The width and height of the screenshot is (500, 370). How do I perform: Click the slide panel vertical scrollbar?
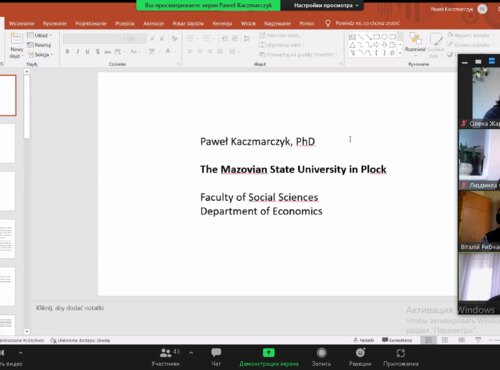27,107
